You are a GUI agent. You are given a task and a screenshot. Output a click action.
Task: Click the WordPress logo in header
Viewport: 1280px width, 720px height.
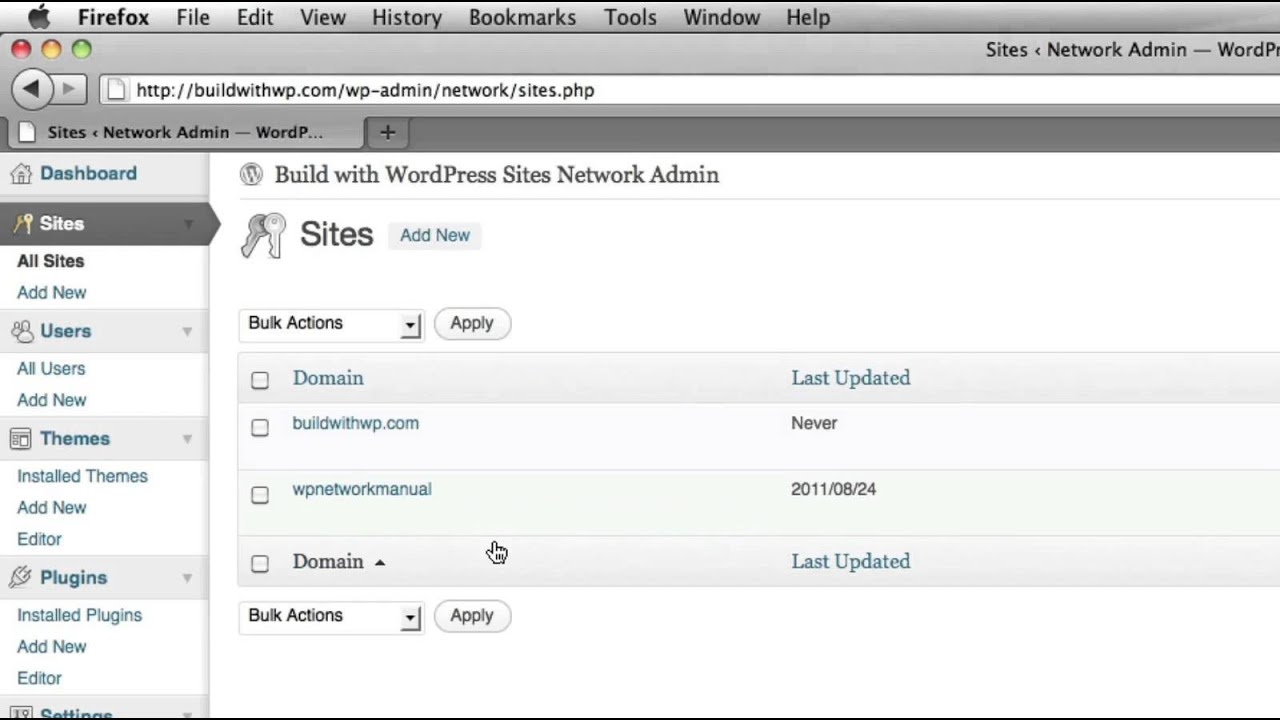[251, 175]
